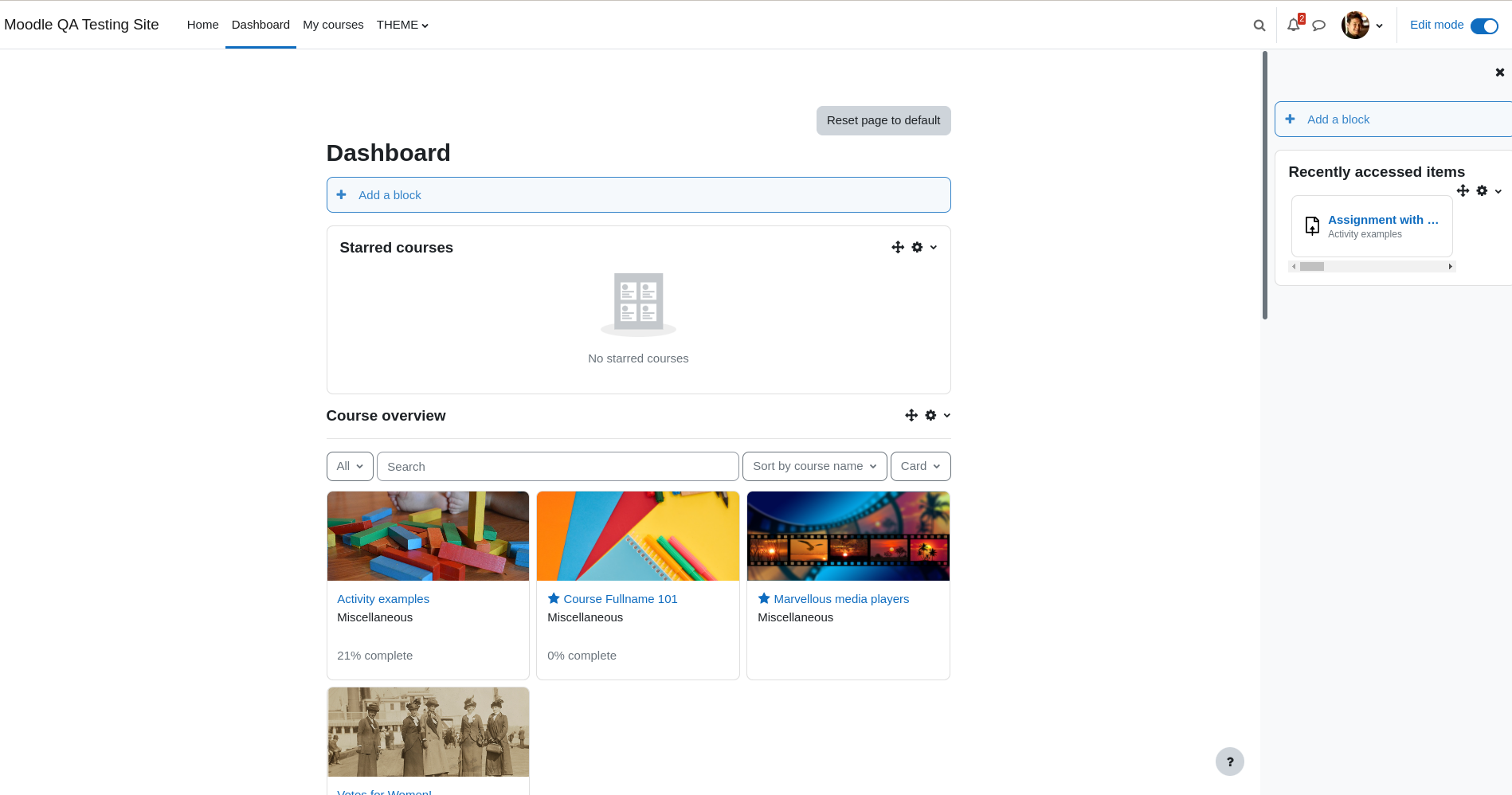Go to Home in the navigation

pos(202,25)
